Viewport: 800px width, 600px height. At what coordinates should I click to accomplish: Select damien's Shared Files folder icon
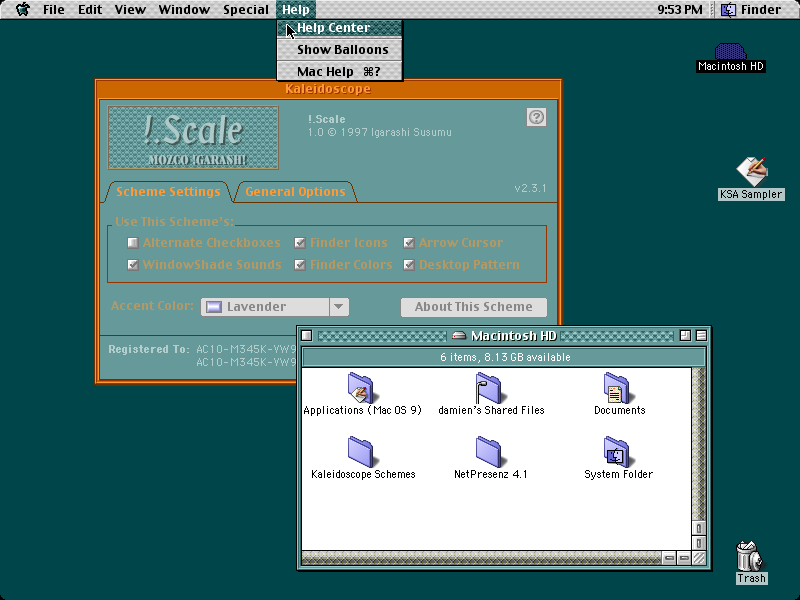(488, 388)
